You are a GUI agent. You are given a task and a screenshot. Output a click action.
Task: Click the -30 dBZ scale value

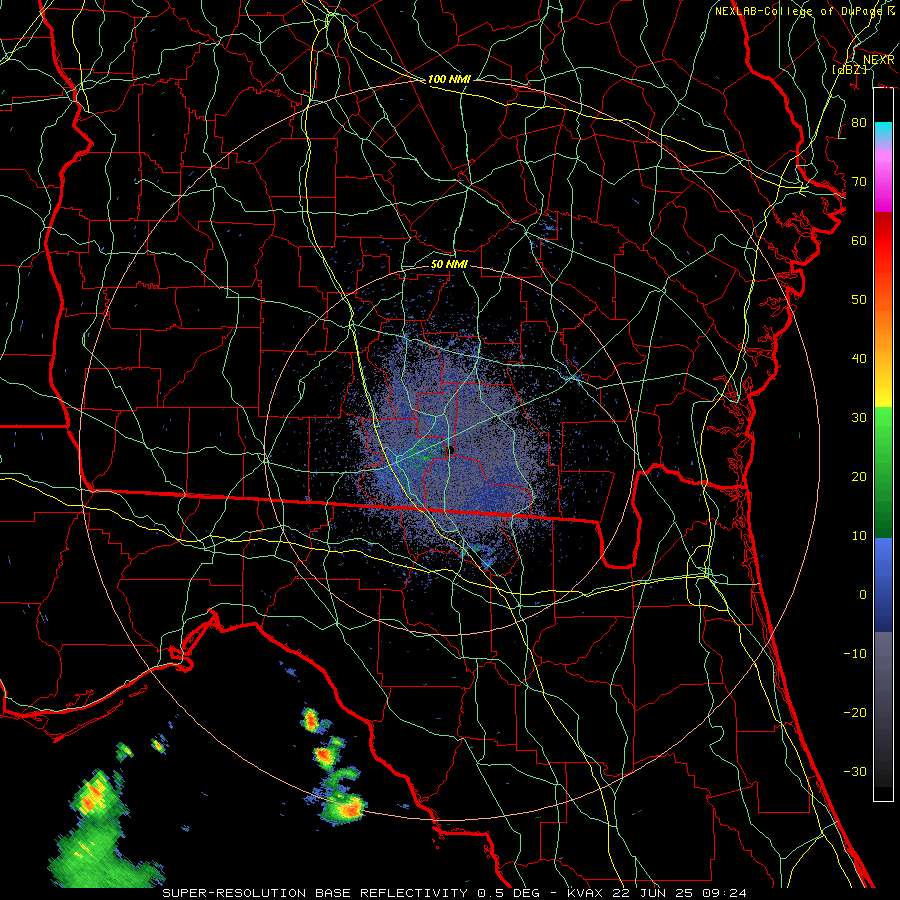click(x=855, y=771)
